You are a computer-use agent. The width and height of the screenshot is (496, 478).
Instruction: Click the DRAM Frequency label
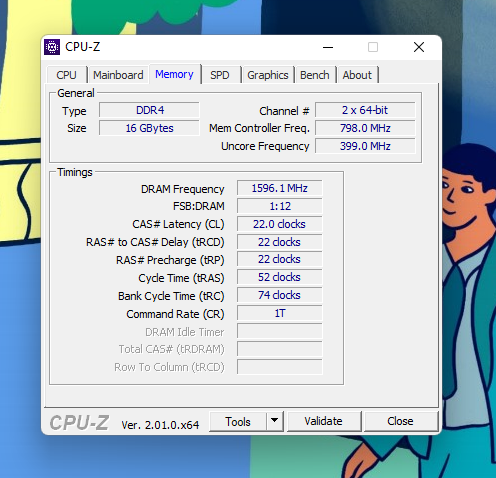182,189
